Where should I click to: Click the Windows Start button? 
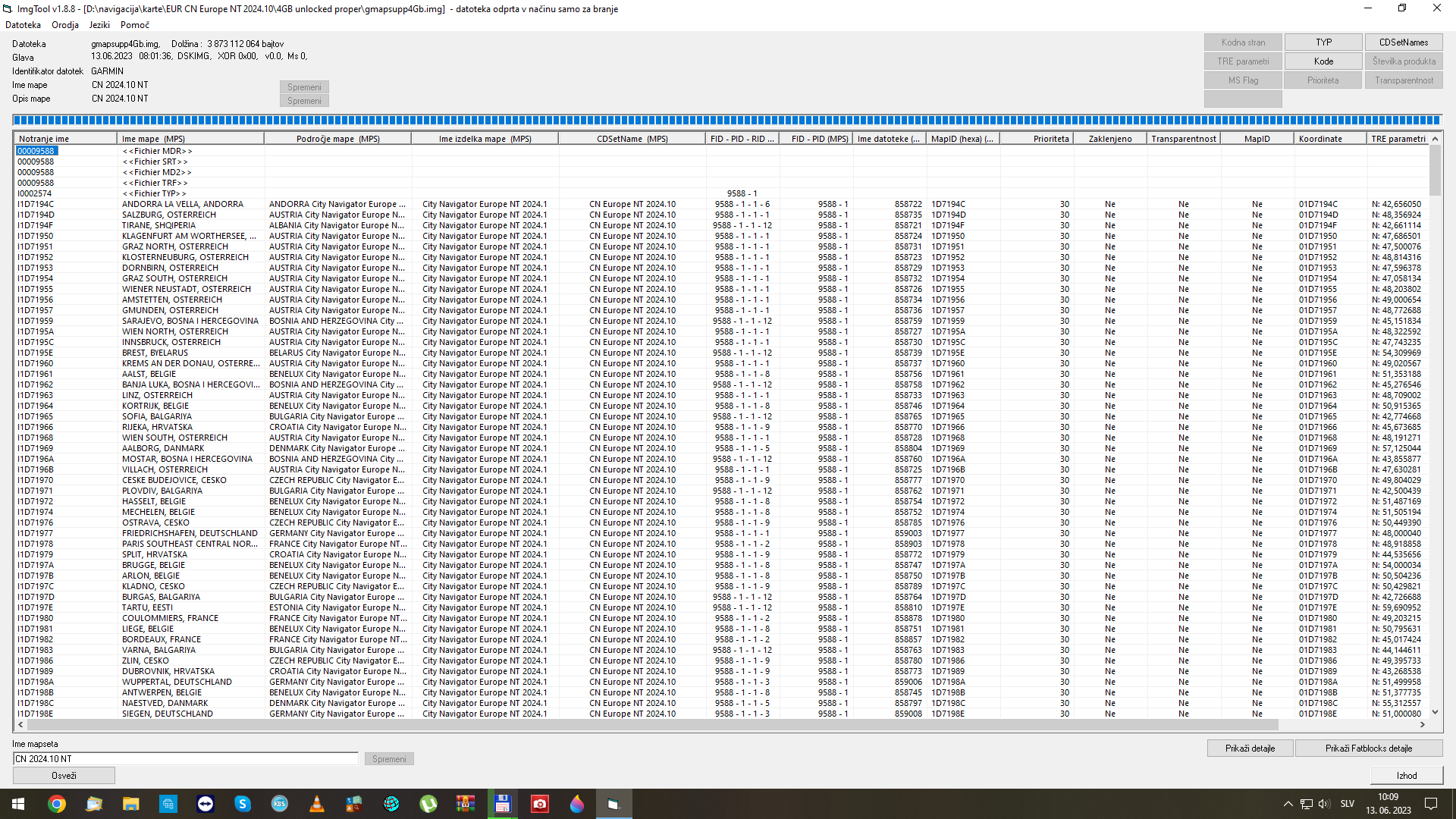tap(18, 804)
